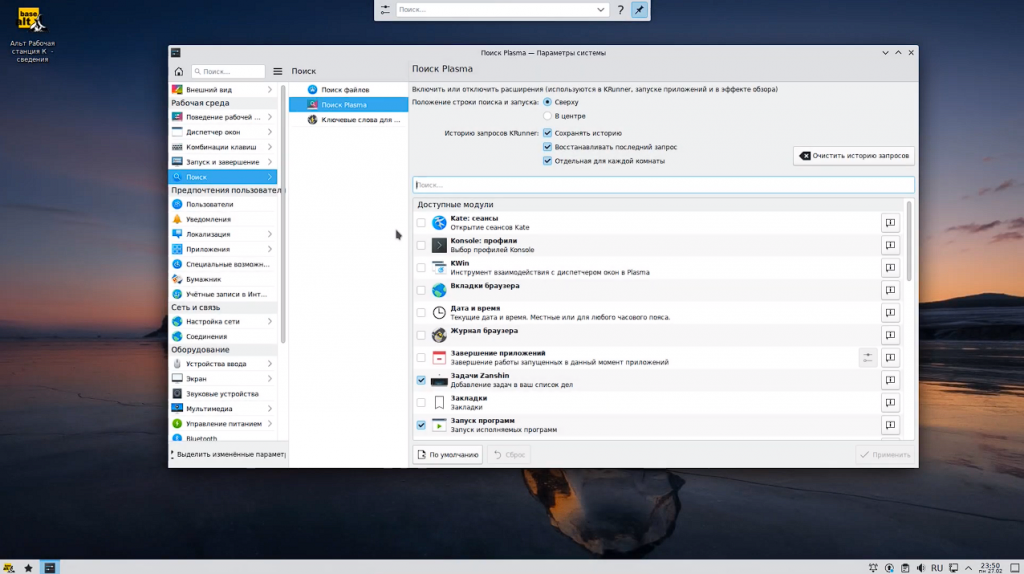Screen dimensions: 1024x574
Task: Click the Уведомления bell icon
Action: pyautogui.click(x=177, y=219)
